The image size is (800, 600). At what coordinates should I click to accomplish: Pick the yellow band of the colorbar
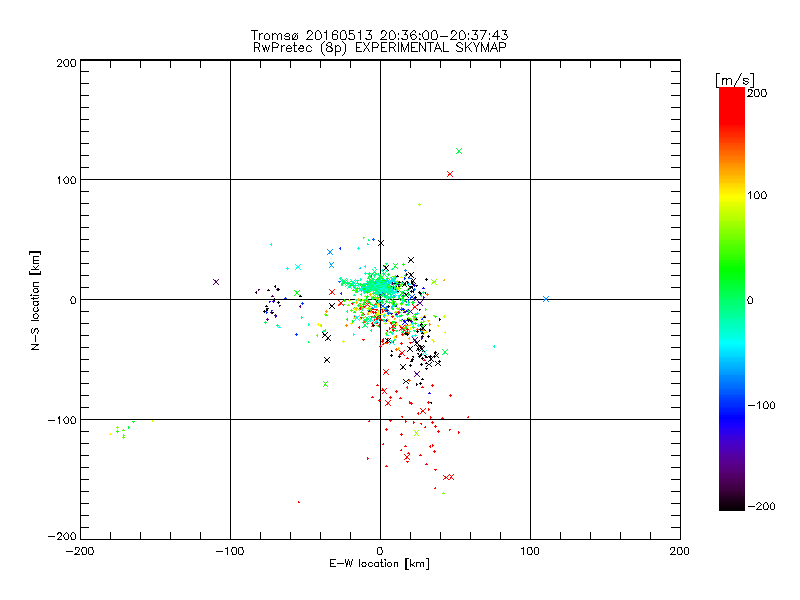point(732,195)
